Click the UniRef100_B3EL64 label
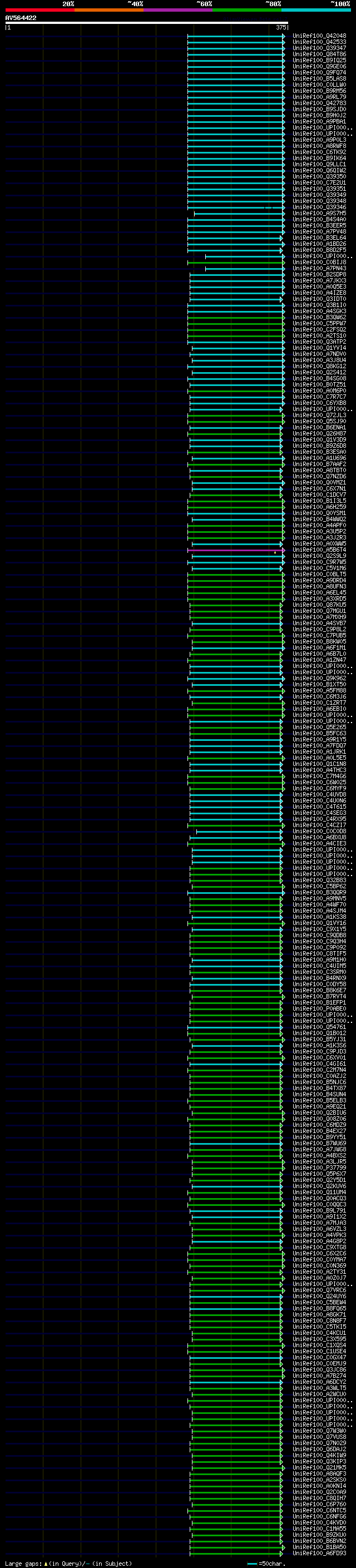 (319, 238)
